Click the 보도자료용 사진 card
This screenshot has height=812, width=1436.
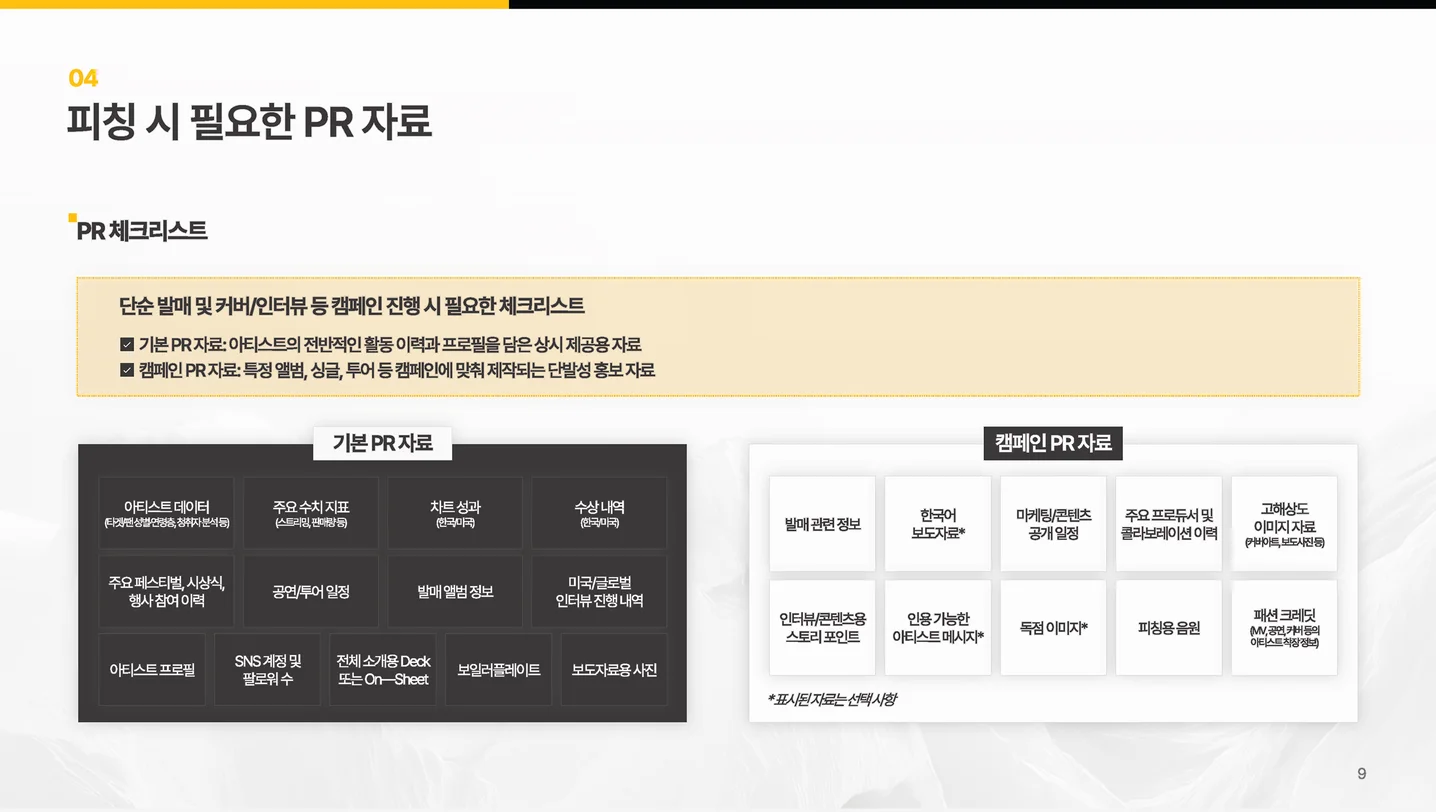(614, 670)
